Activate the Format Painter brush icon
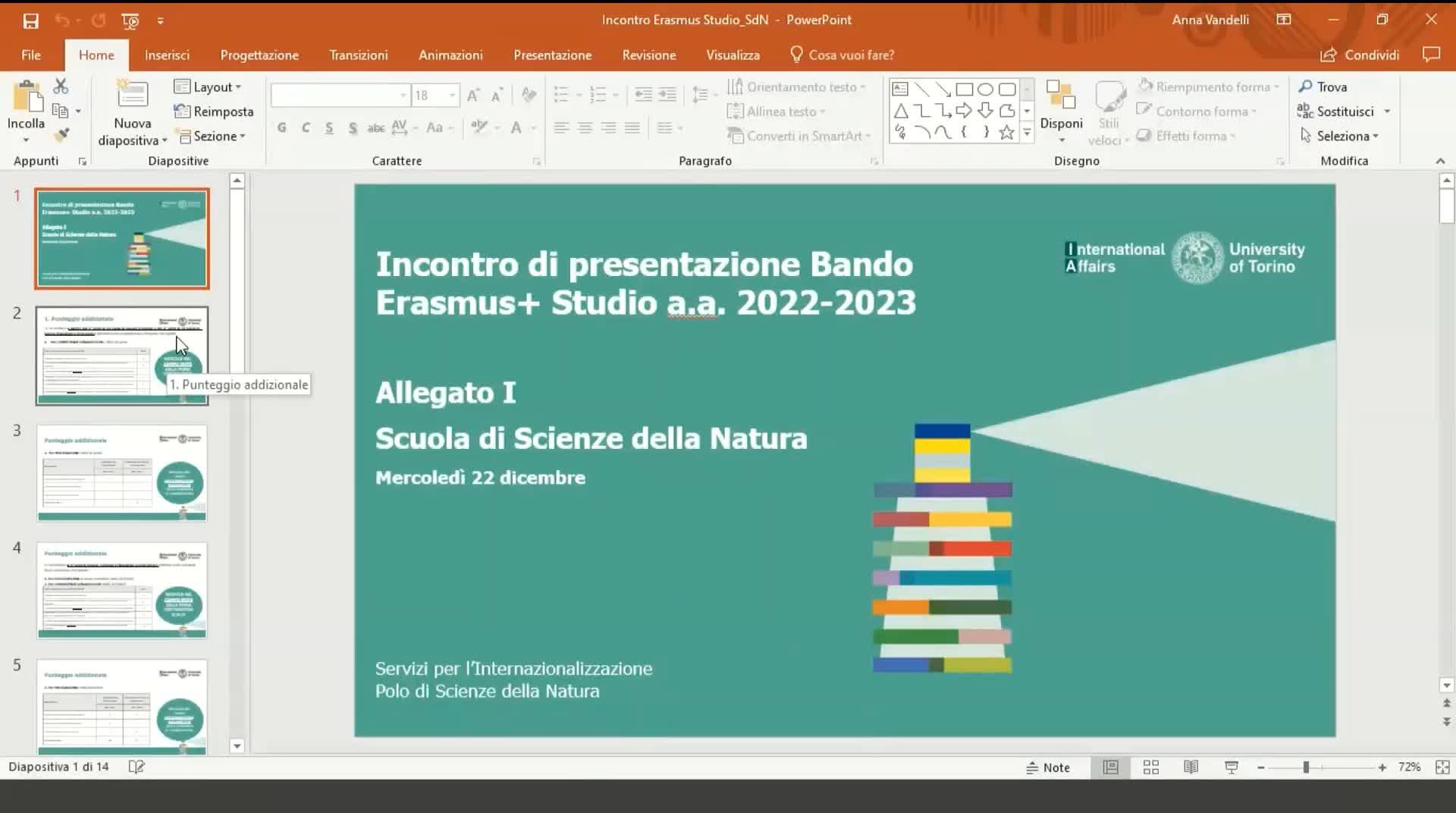This screenshot has width=1456, height=813. pos(61,136)
